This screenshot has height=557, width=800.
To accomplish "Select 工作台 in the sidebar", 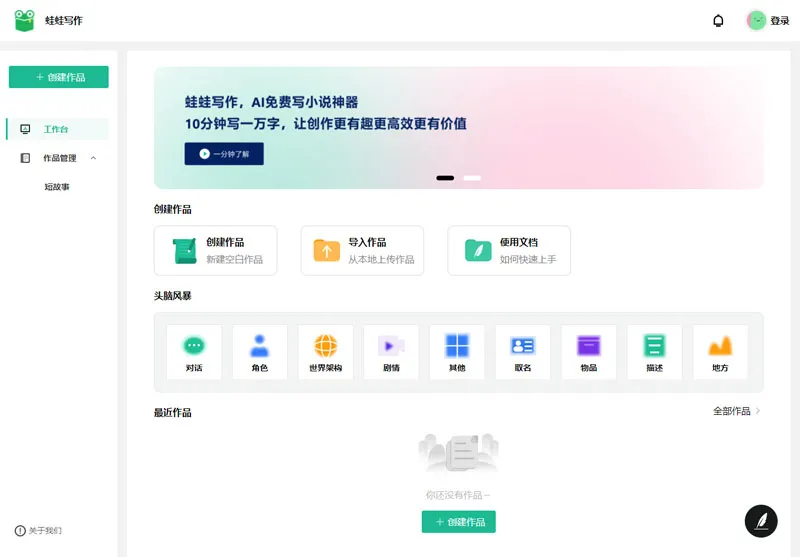I will [x=58, y=129].
